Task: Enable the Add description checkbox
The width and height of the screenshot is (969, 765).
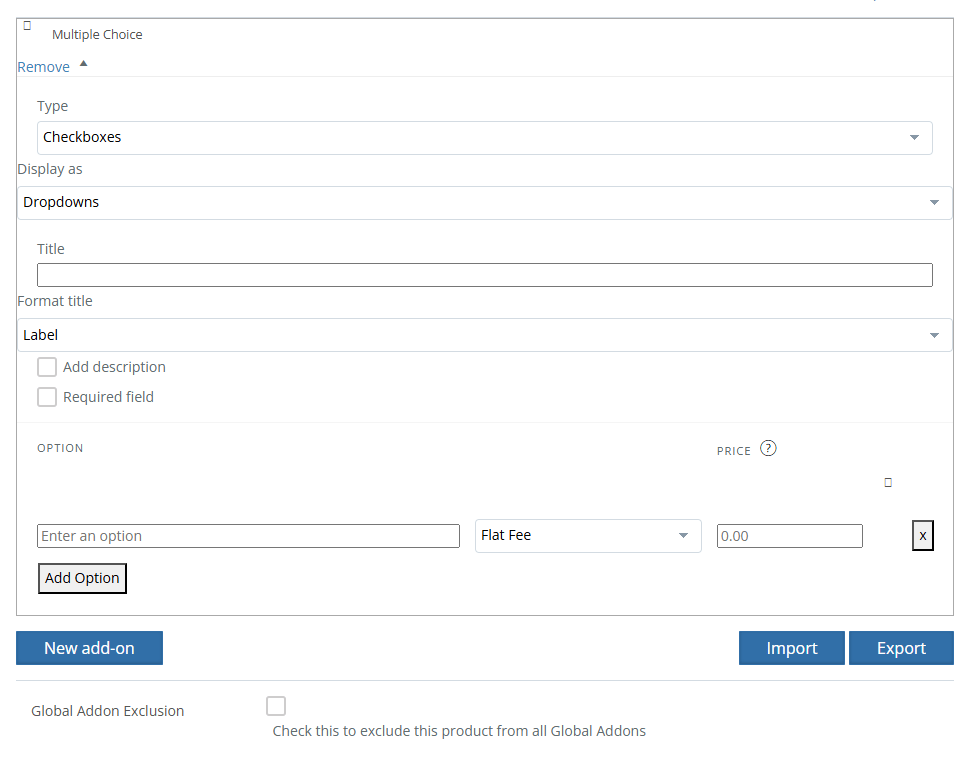Action: pyautogui.click(x=47, y=367)
